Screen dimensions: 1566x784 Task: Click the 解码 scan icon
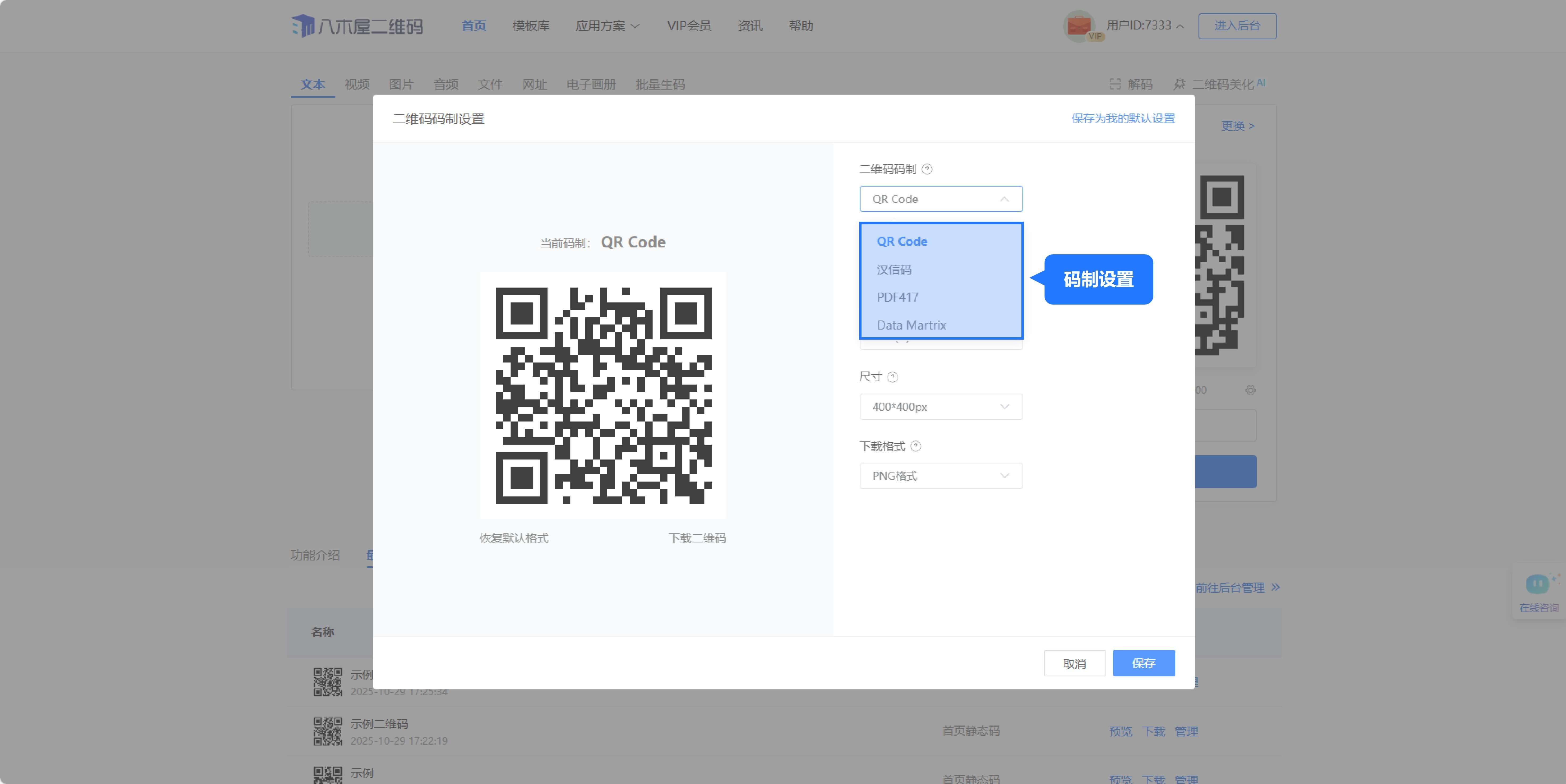pos(1115,85)
